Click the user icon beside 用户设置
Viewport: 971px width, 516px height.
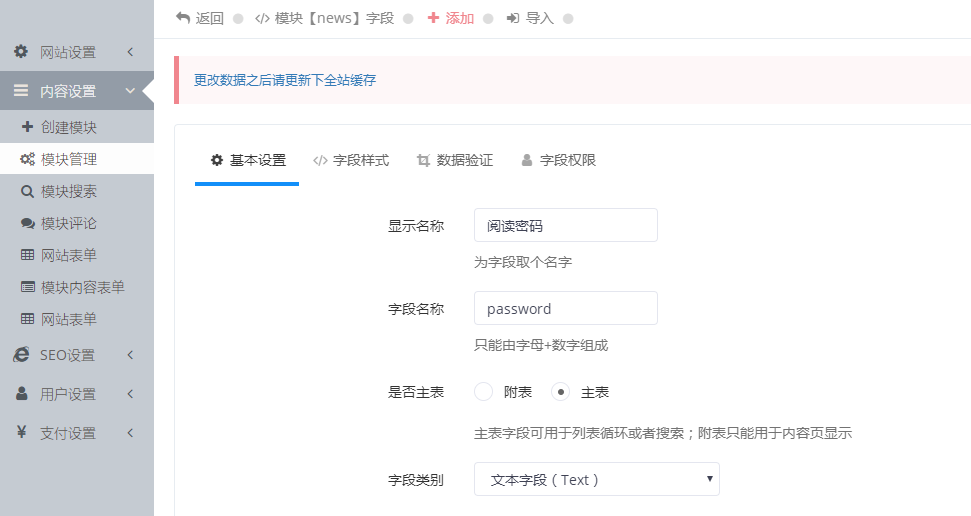point(21,393)
